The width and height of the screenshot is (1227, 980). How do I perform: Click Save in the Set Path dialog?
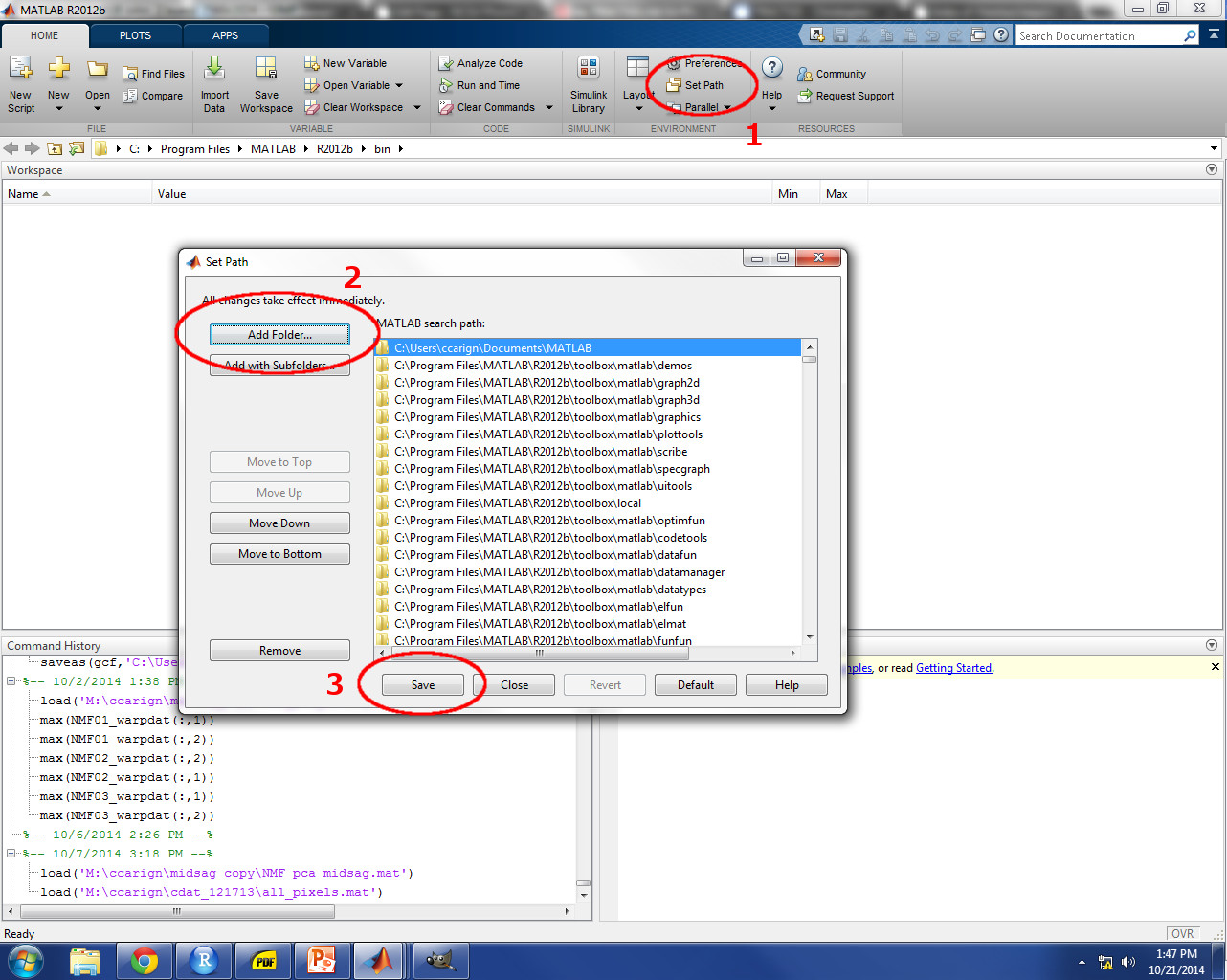[x=423, y=685]
